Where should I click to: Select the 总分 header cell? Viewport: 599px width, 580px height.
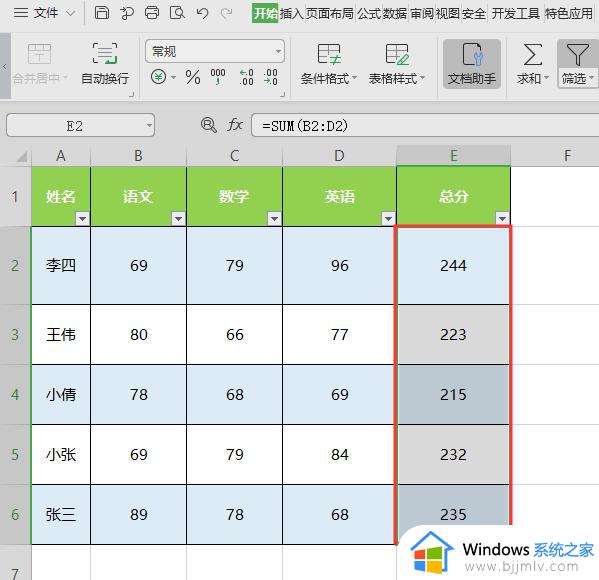(453, 196)
